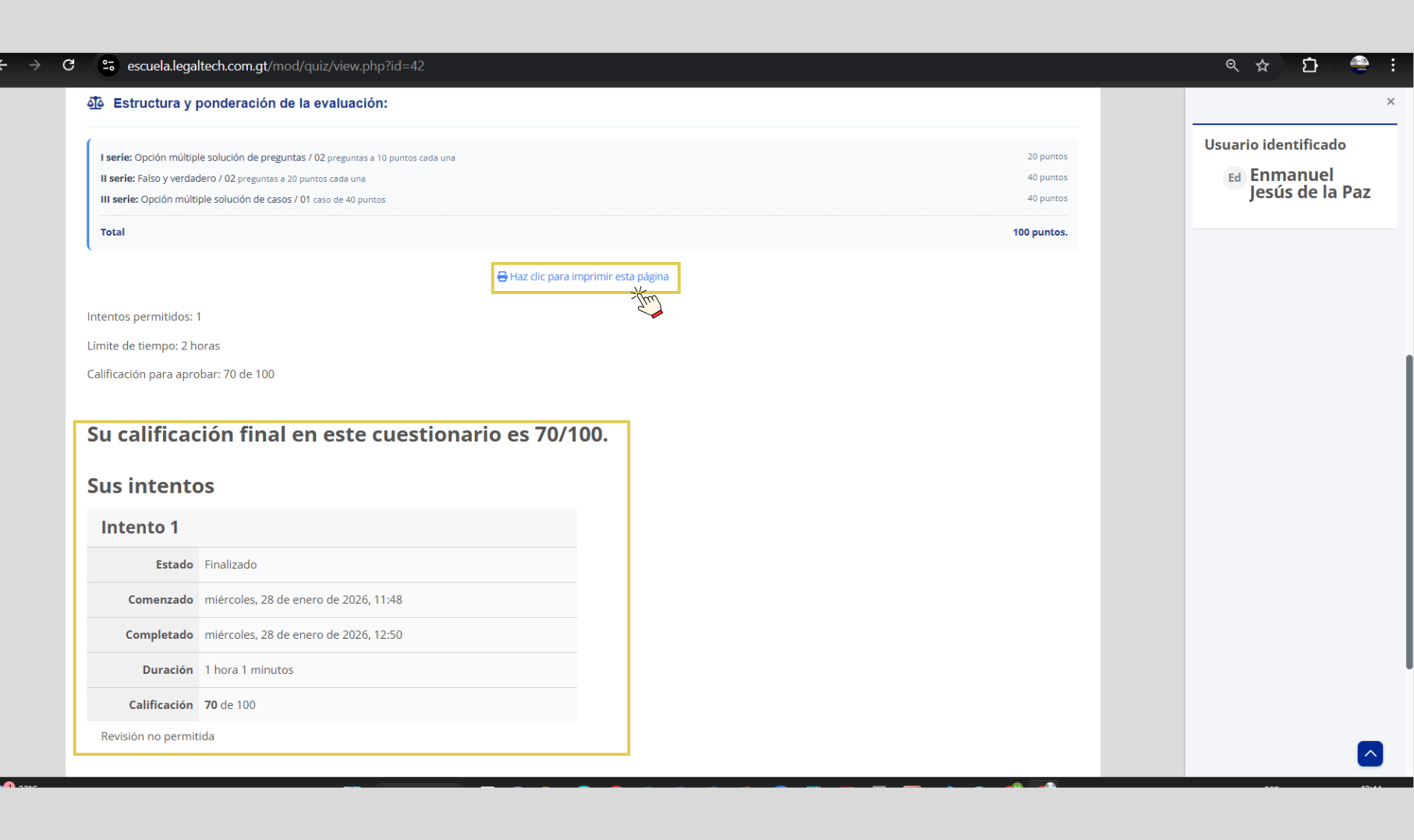Open site information icon beside the URL
The image size is (1414, 840).
tap(108, 66)
